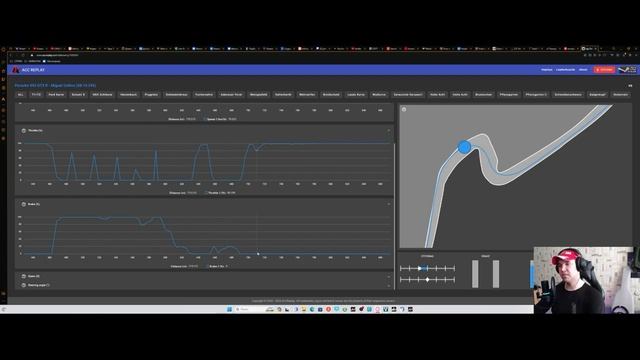Select the Brünnchen section tab
Viewport: 640px width, 360px height.
[x=483, y=94]
